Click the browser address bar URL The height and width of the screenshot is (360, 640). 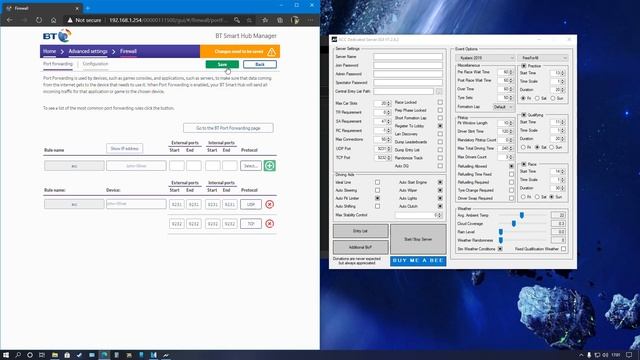(x=168, y=20)
